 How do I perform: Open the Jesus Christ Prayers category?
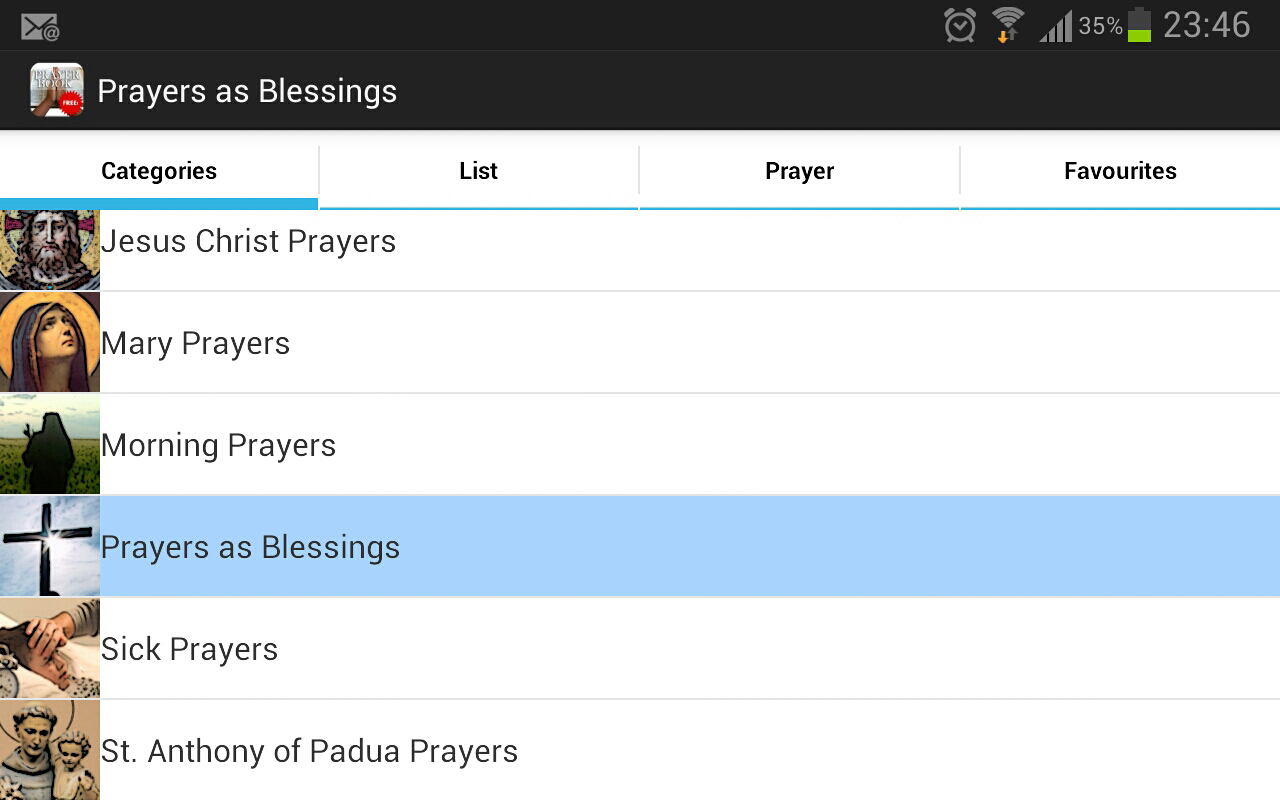(x=248, y=241)
